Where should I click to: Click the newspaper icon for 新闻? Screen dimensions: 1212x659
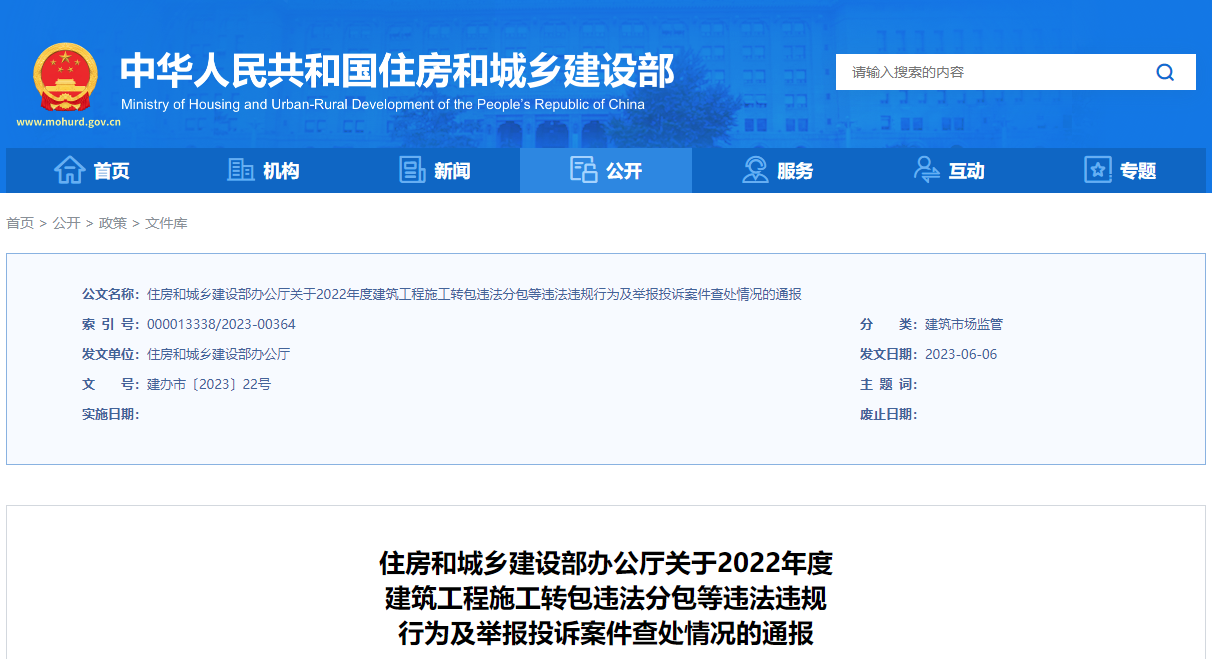click(x=412, y=170)
